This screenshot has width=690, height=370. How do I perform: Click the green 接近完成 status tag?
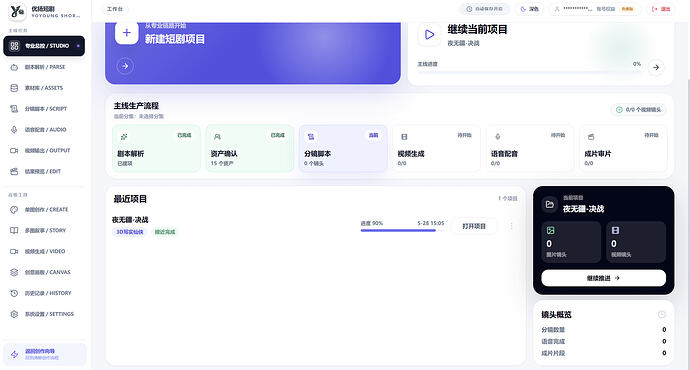pyautogui.click(x=165, y=232)
